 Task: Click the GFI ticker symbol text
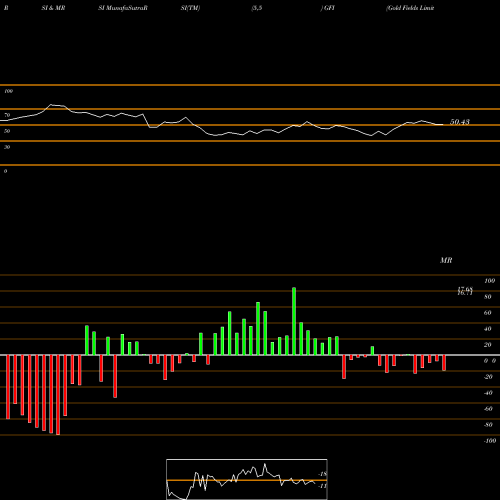(329, 8)
